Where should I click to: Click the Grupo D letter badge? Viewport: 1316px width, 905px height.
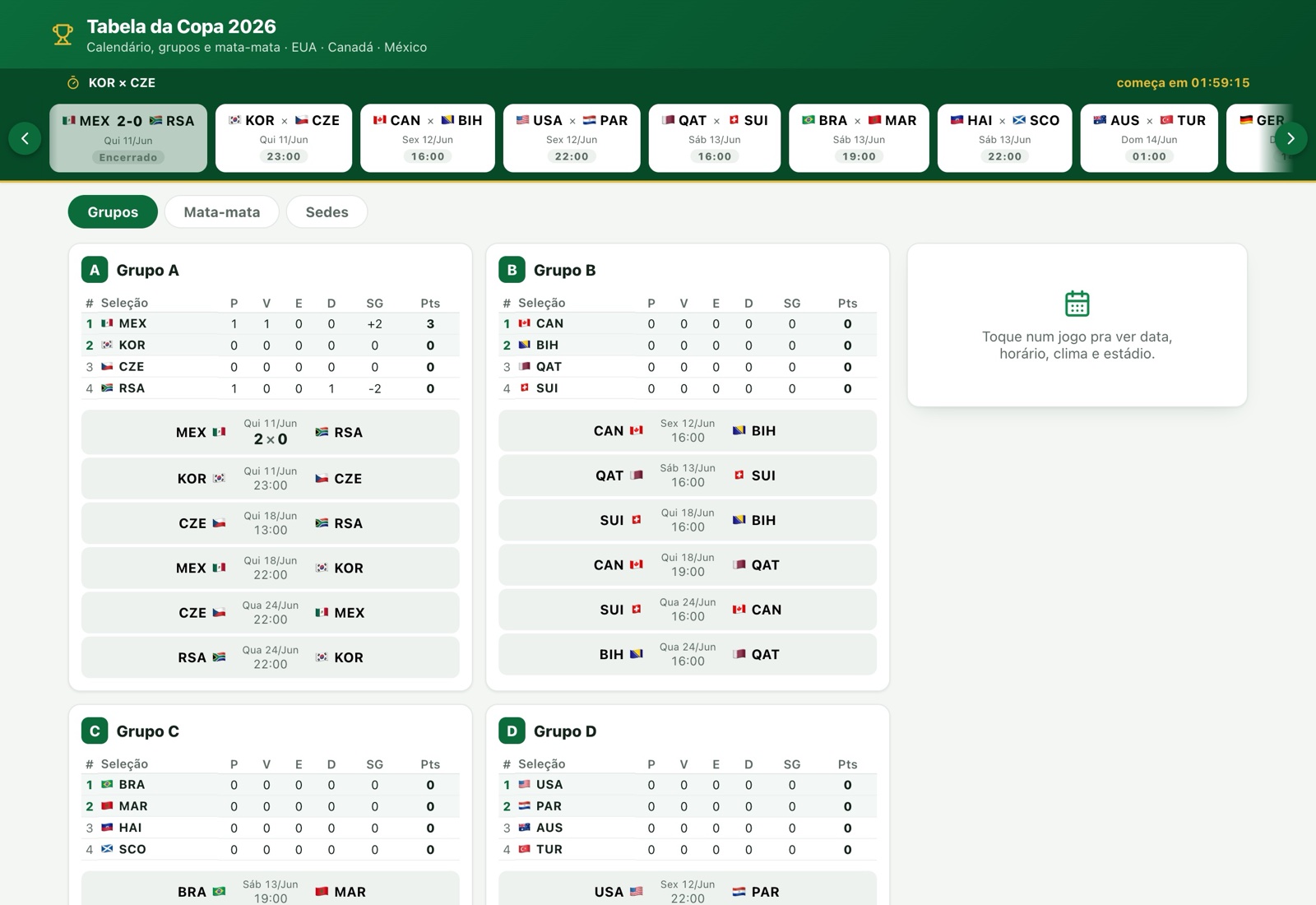coord(512,731)
